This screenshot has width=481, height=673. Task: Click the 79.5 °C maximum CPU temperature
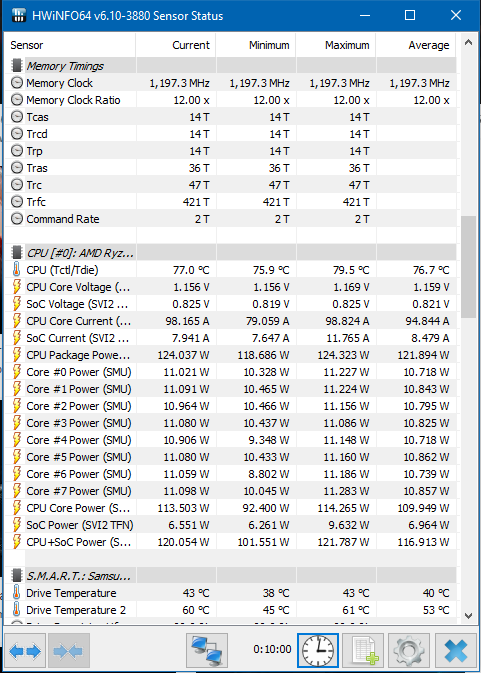[351, 270]
